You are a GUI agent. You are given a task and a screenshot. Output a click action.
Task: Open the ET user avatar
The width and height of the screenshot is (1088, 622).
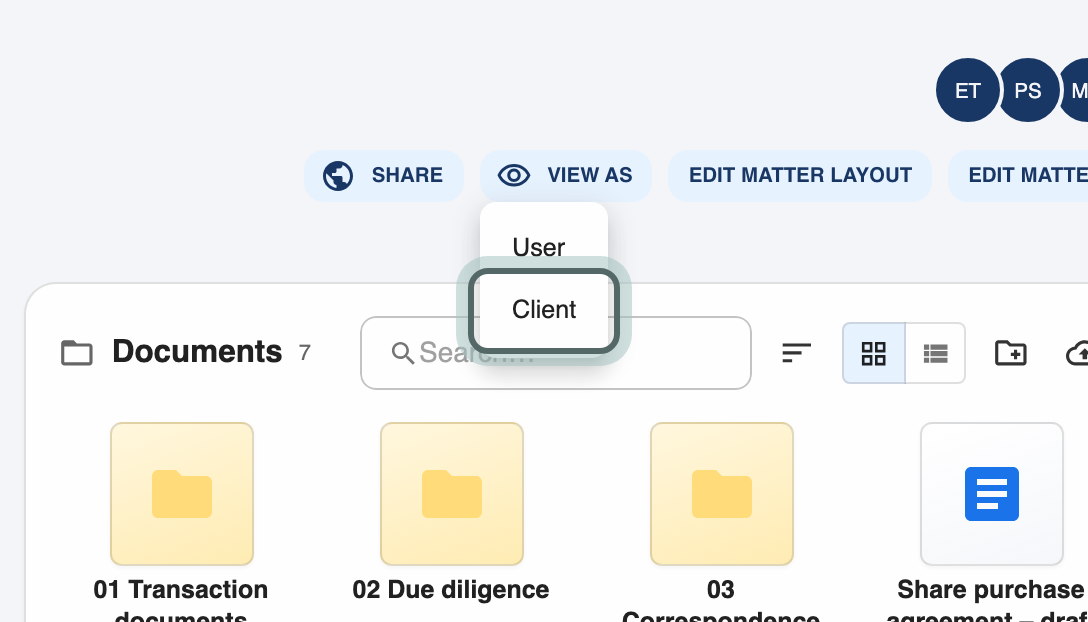click(967, 90)
